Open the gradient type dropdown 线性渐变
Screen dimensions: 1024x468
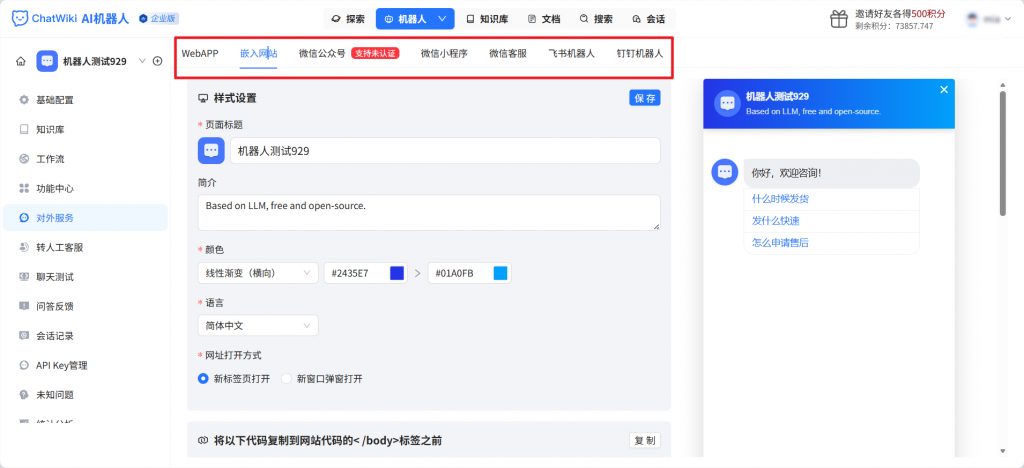[x=258, y=273]
